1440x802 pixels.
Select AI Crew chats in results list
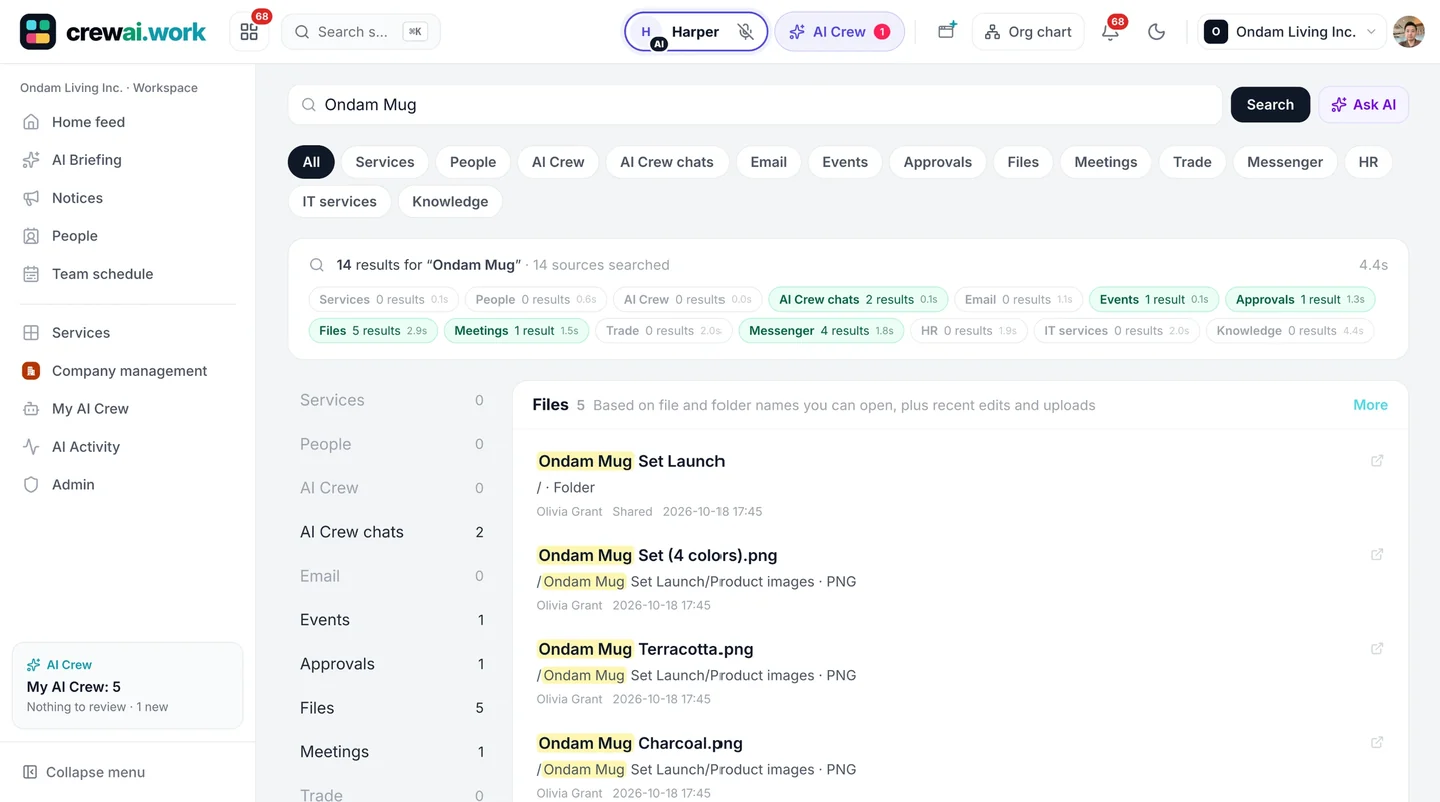click(392, 532)
